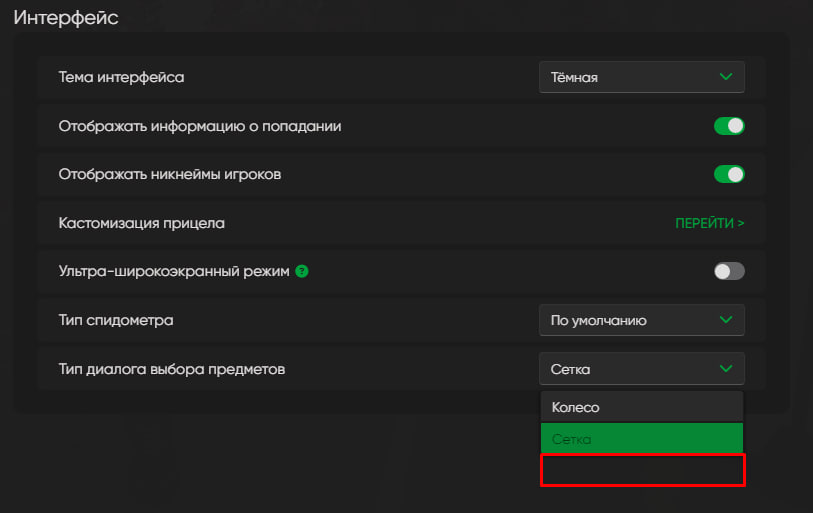
Task: Collapse the Тип диалога выбора предметов dropdown
Action: [641, 369]
